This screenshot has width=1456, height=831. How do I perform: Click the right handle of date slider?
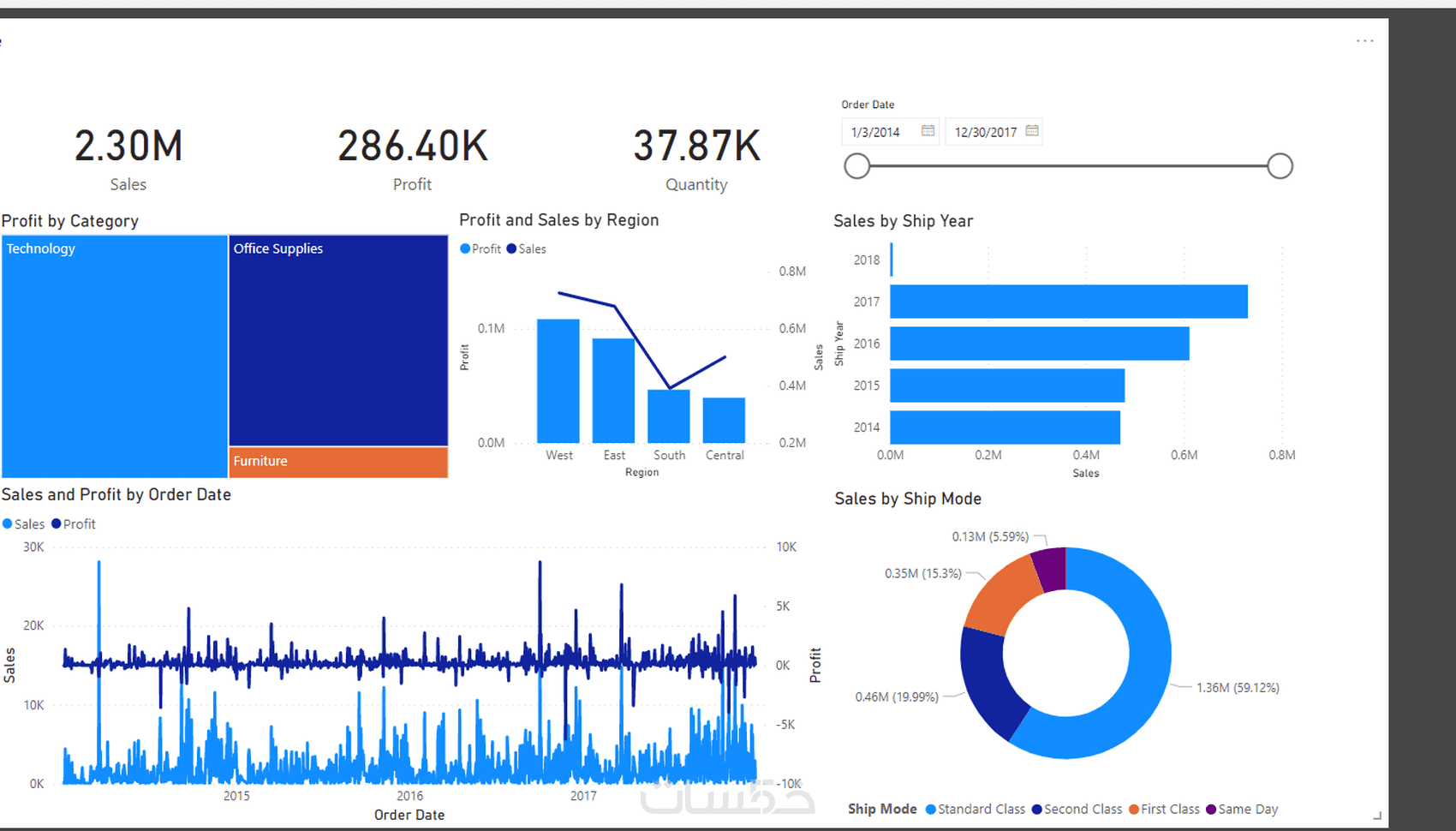tap(1280, 166)
